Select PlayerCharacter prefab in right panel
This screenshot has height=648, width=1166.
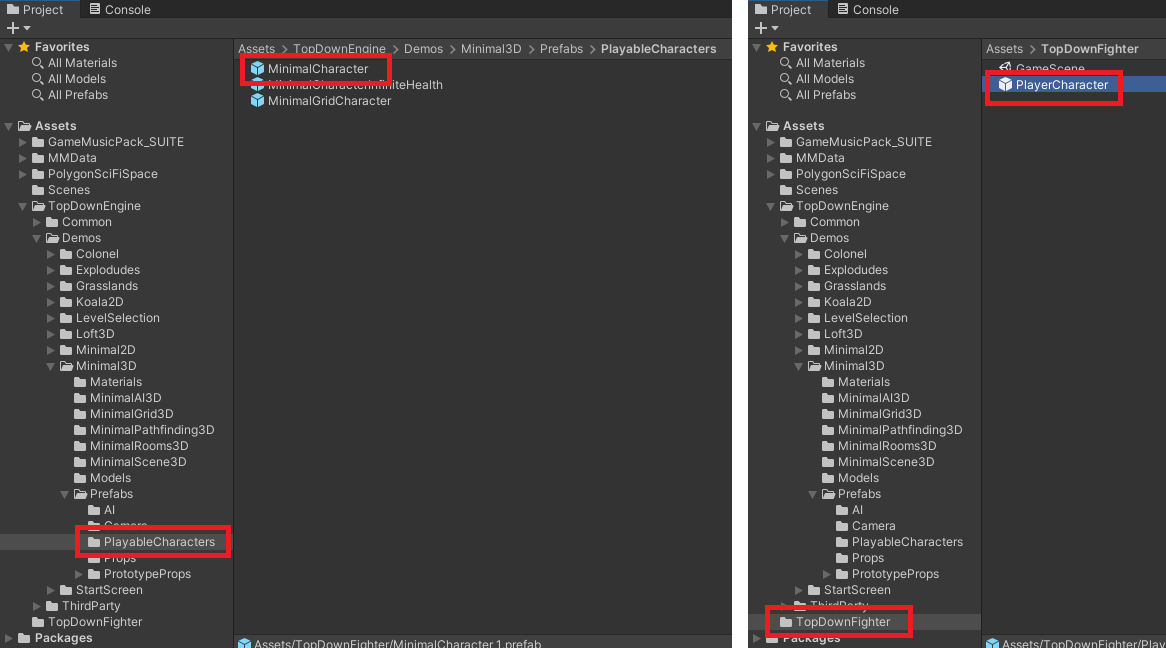coord(1061,85)
